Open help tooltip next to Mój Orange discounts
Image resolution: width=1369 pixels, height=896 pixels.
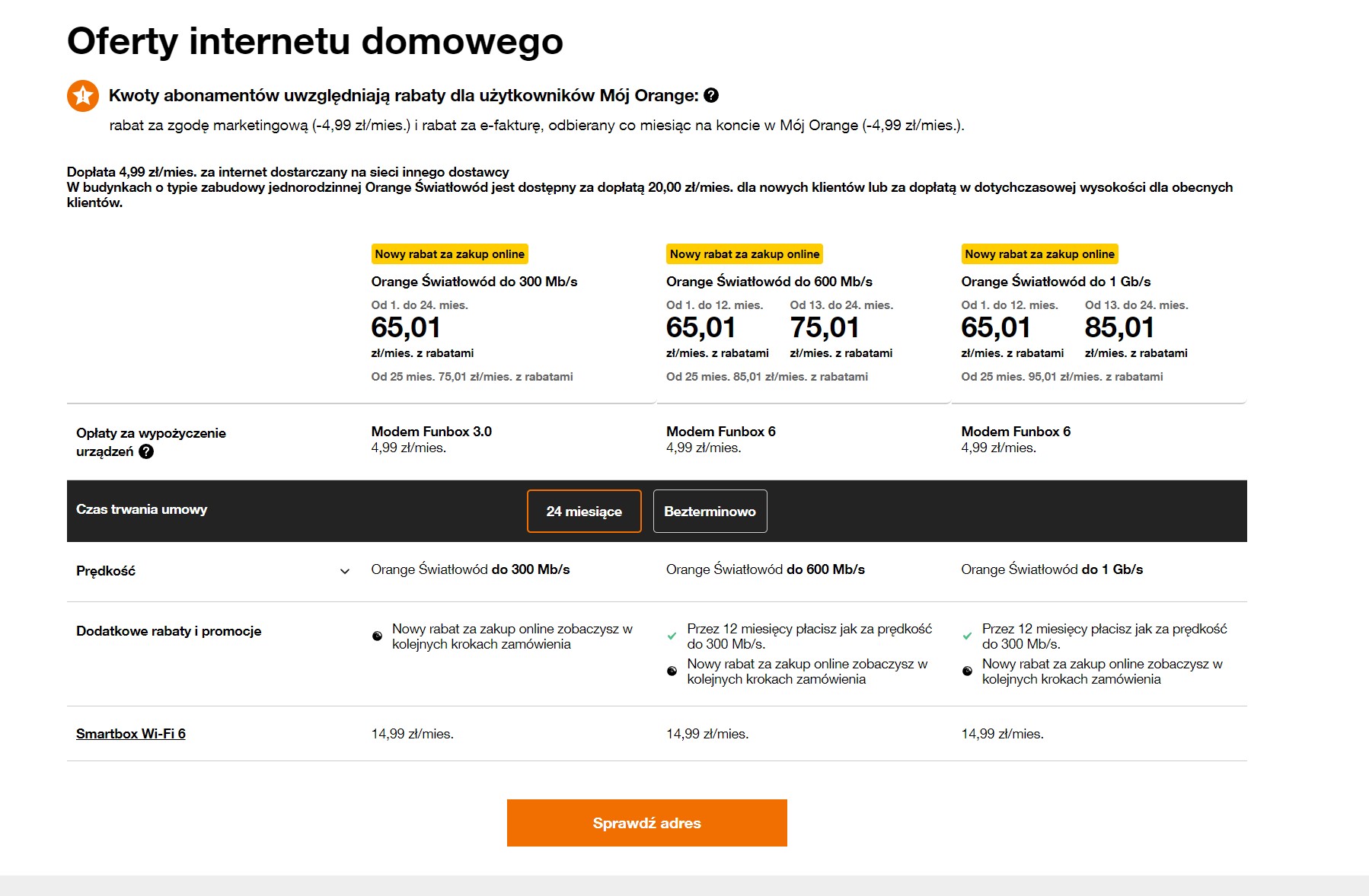(x=711, y=95)
